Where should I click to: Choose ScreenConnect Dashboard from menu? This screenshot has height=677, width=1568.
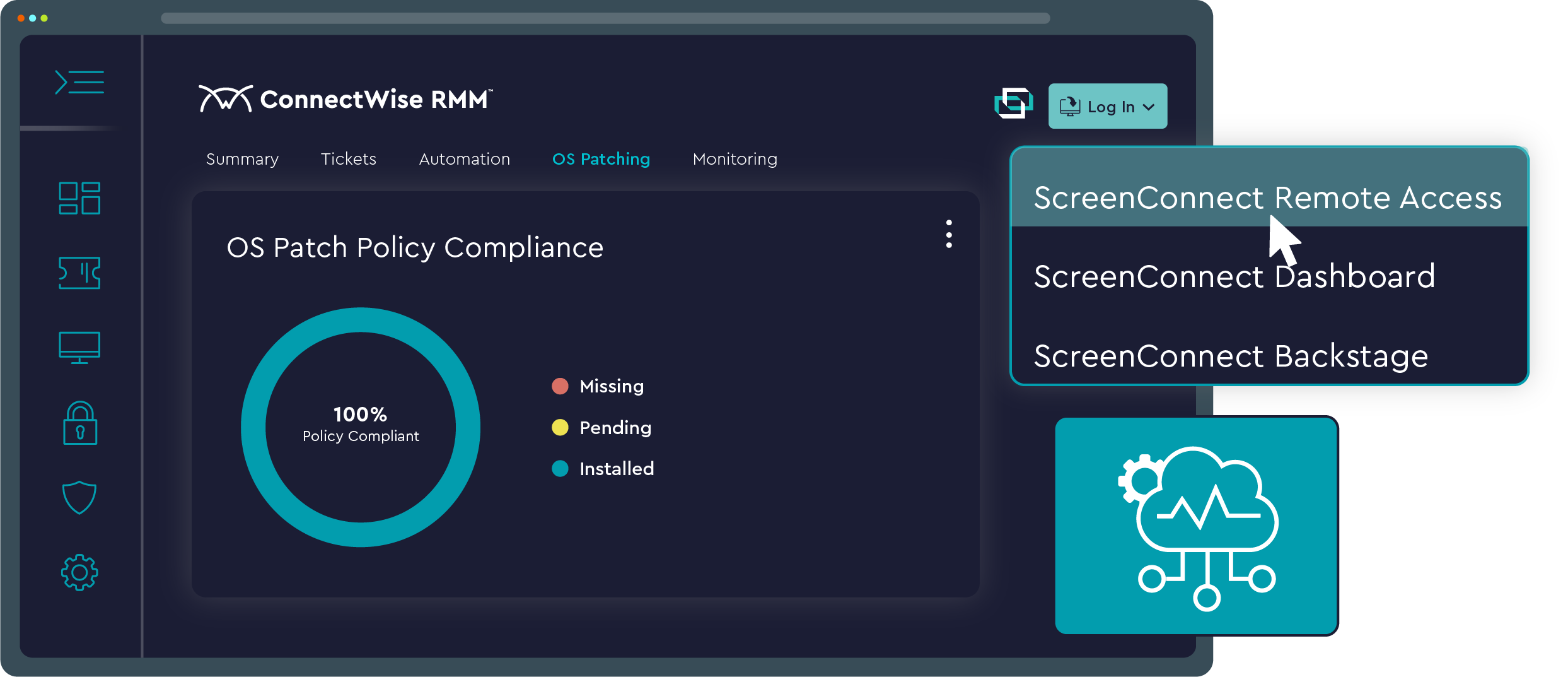pyautogui.click(x=1234, y=276)
